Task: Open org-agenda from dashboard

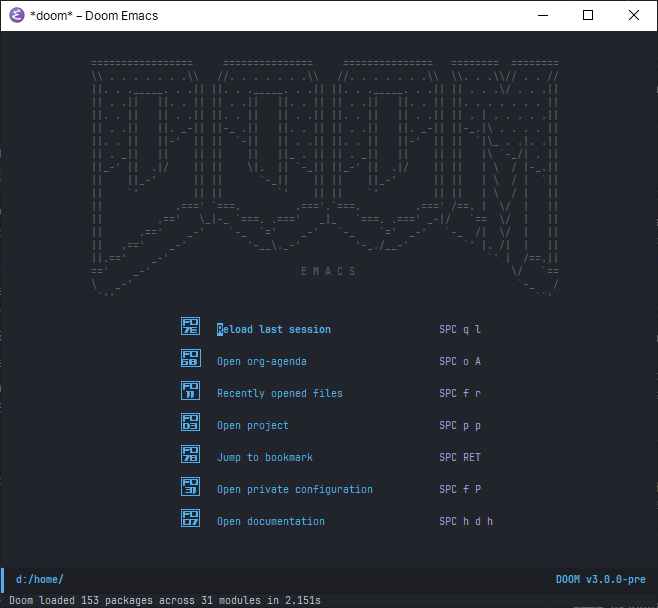Action: coord(261,362)
